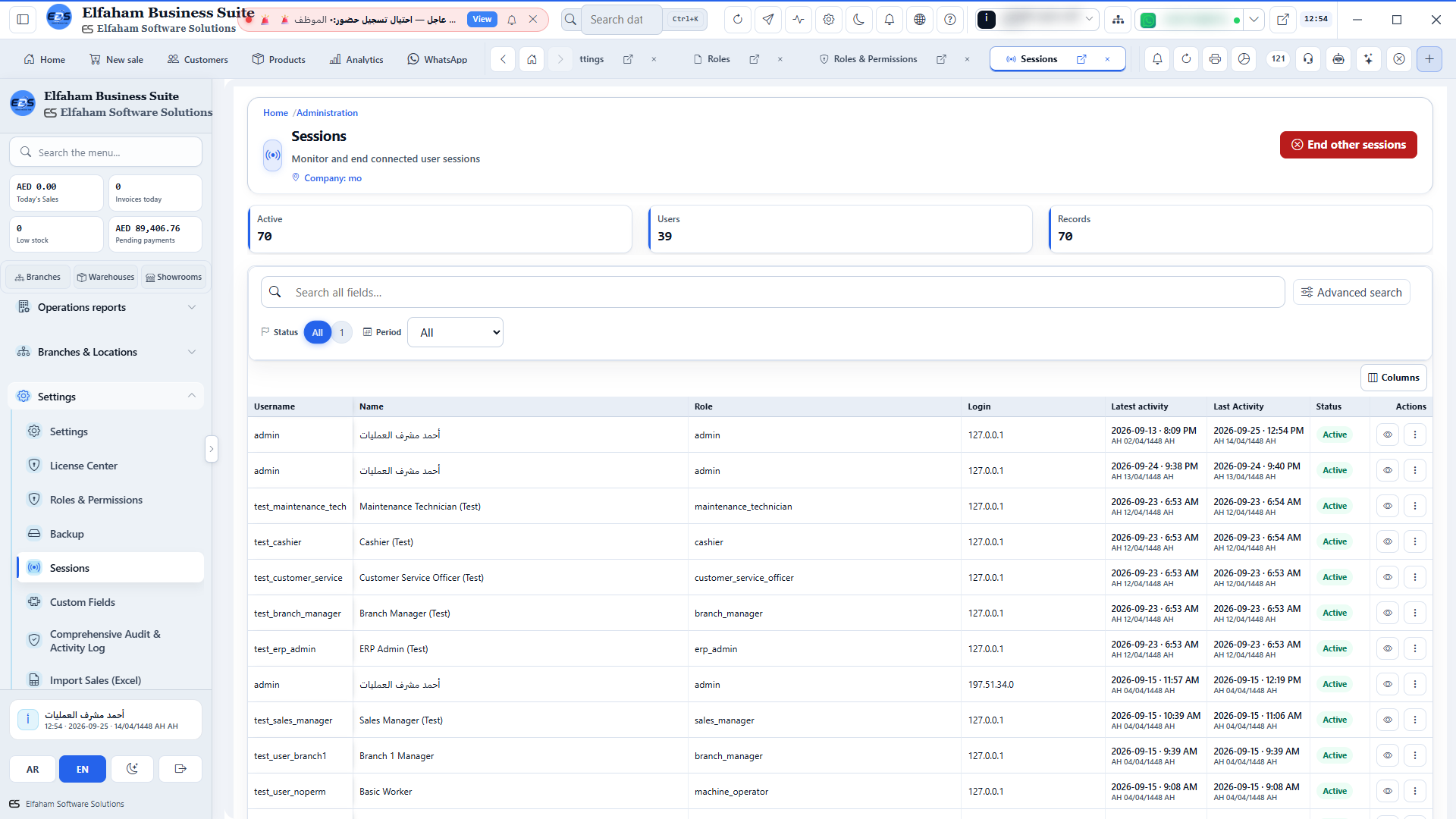Click the Search the menu input
This screenshot has height=819, width=1456.
click(106, 152)
